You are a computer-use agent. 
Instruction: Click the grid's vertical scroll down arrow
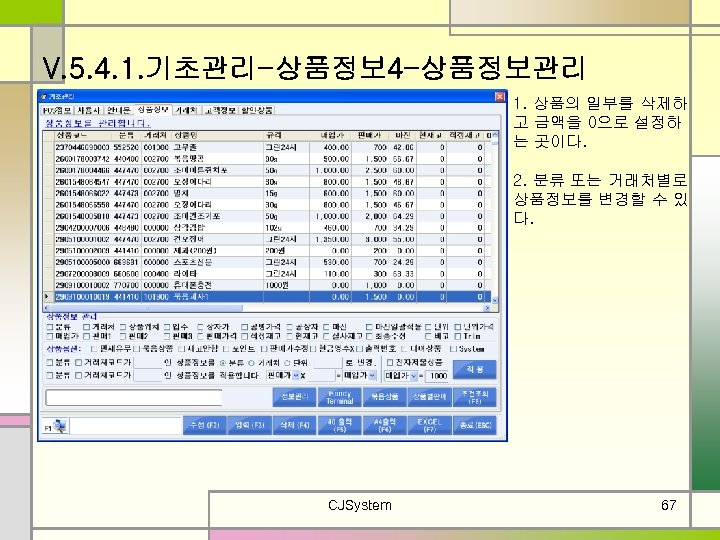point(495,300)
